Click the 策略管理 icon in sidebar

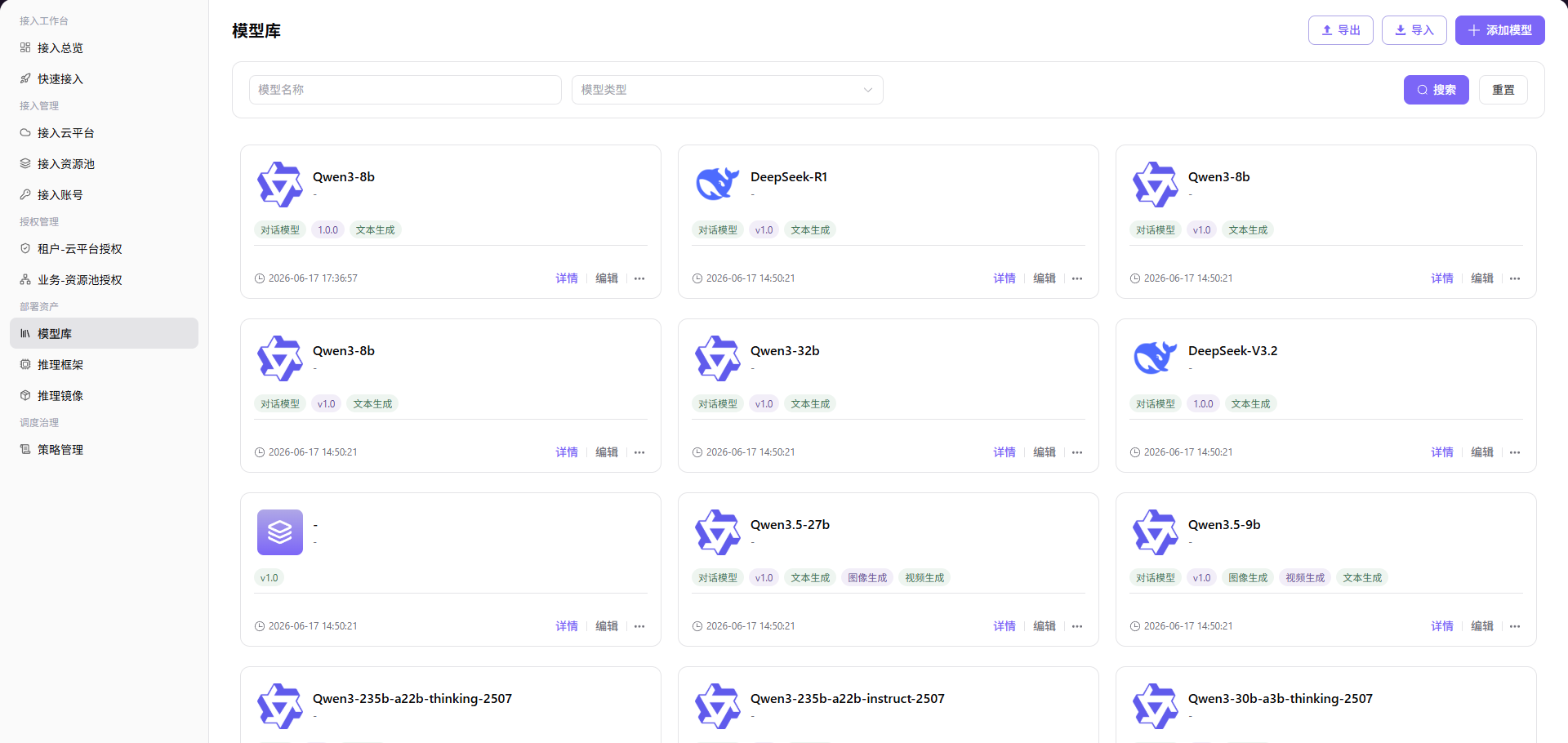pyautogui.click(x=25, y=449)
